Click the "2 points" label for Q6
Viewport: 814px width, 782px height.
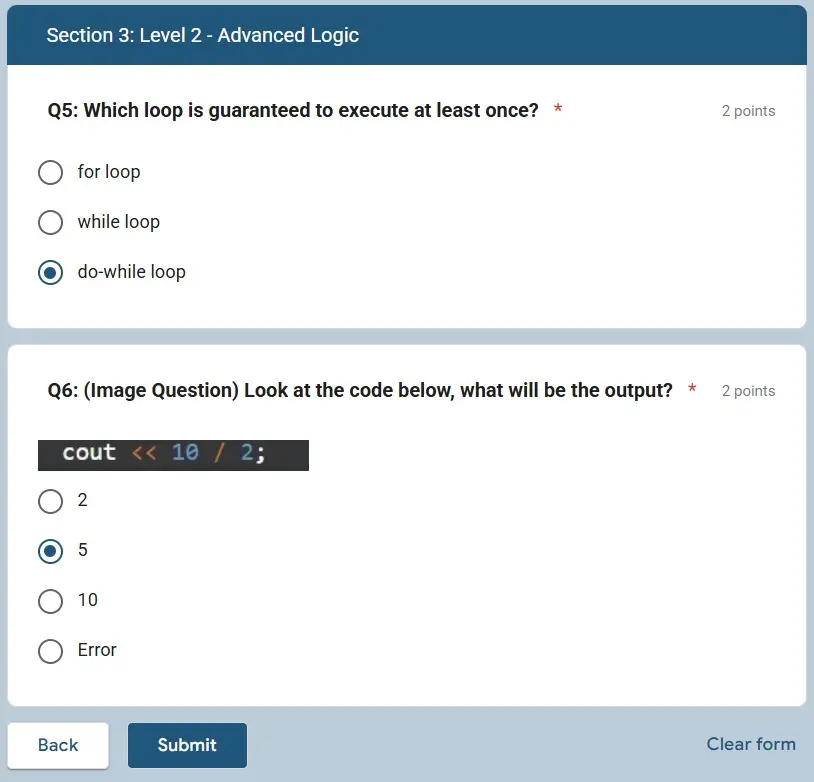click(748, 391)
